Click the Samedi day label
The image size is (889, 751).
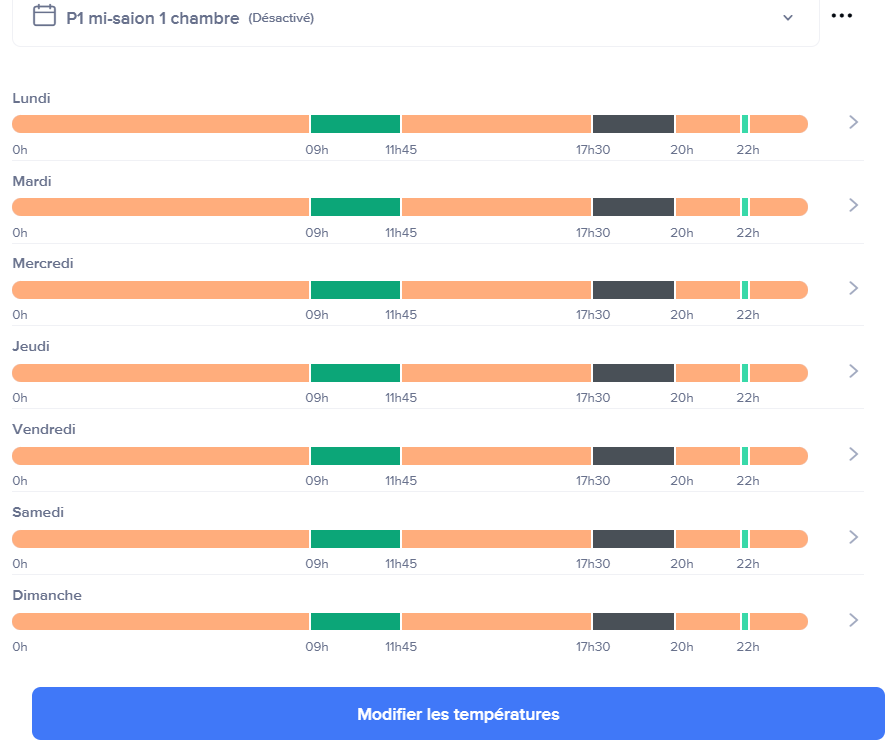(38, 513)
